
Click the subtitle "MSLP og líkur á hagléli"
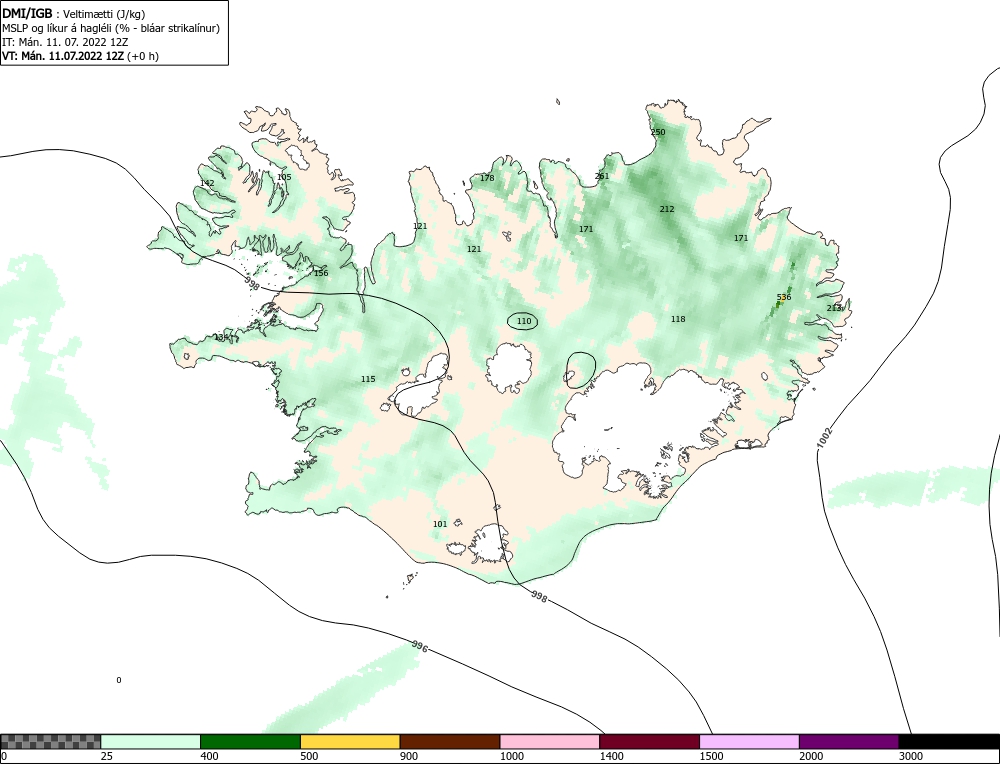click(56, 28)
